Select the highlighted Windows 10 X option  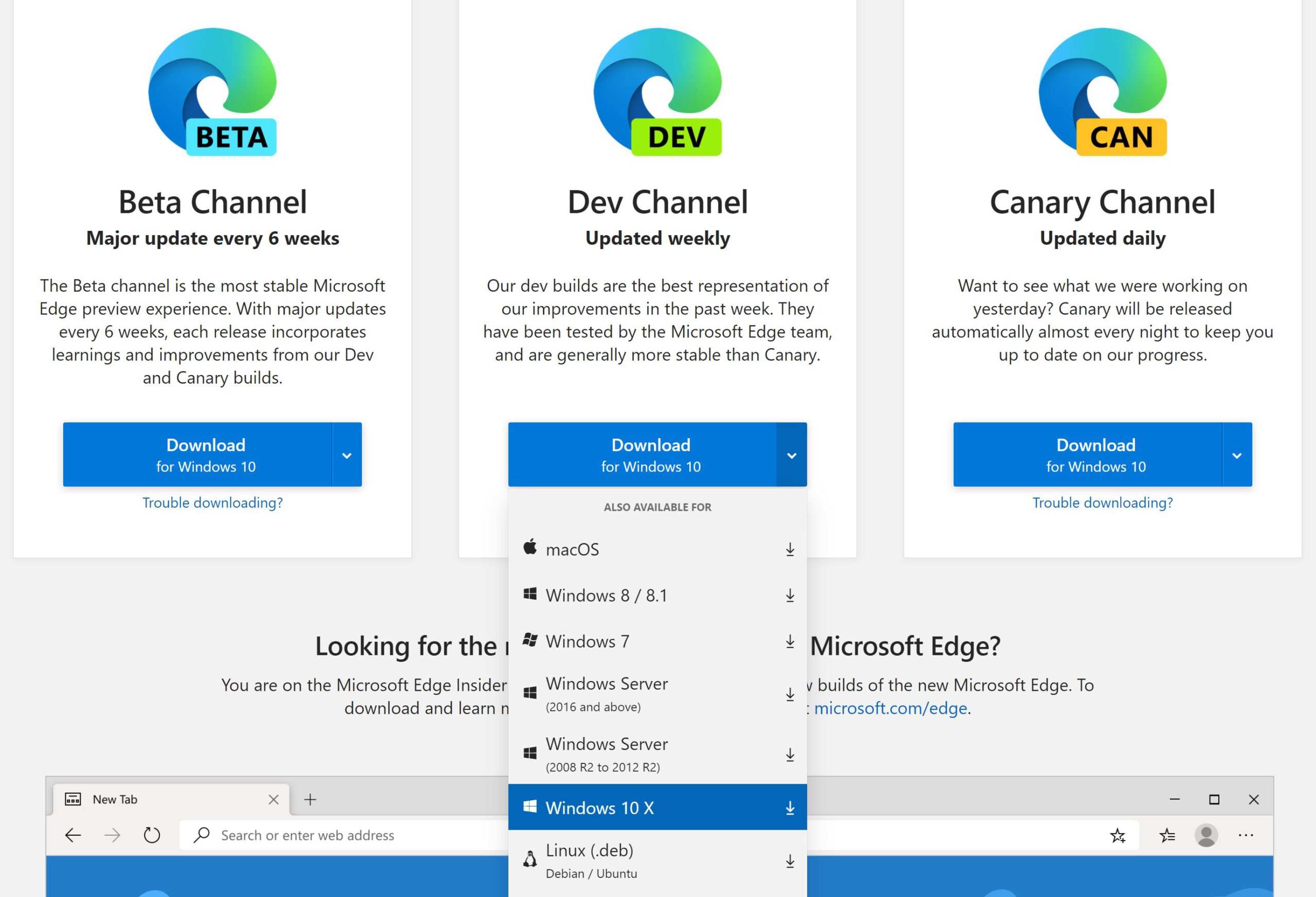tap(657, 808)
